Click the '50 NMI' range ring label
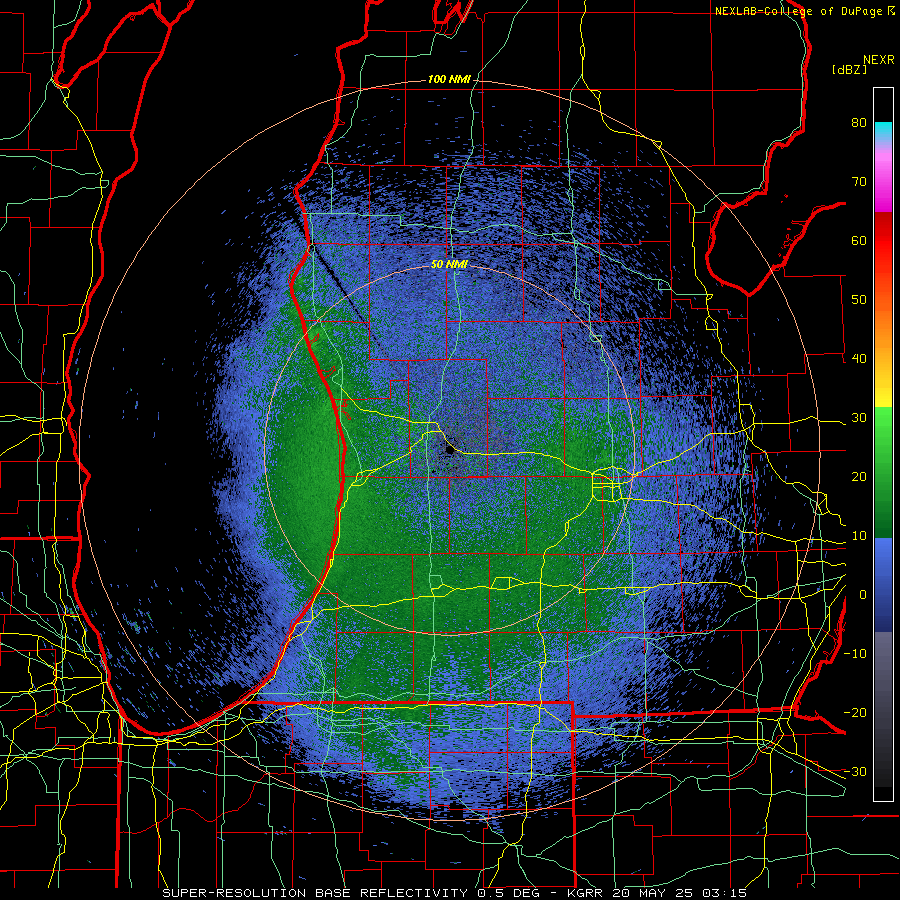This screenshot has width=900, height=900. [x=449, y=265]
